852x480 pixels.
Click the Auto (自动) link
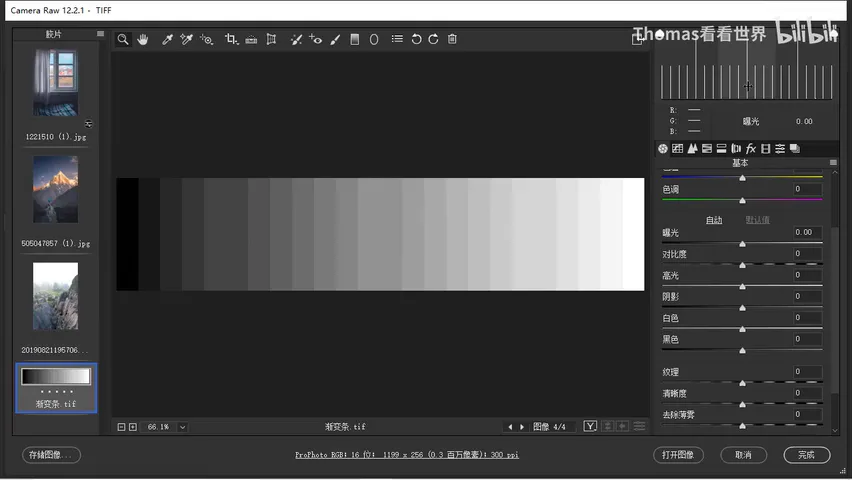[714, 220]
